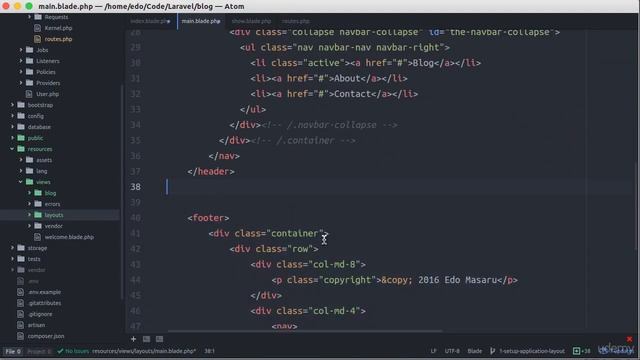Select File 0 in status bar
This screenshot has height=360, width=640.
click(x=13, y=351)
